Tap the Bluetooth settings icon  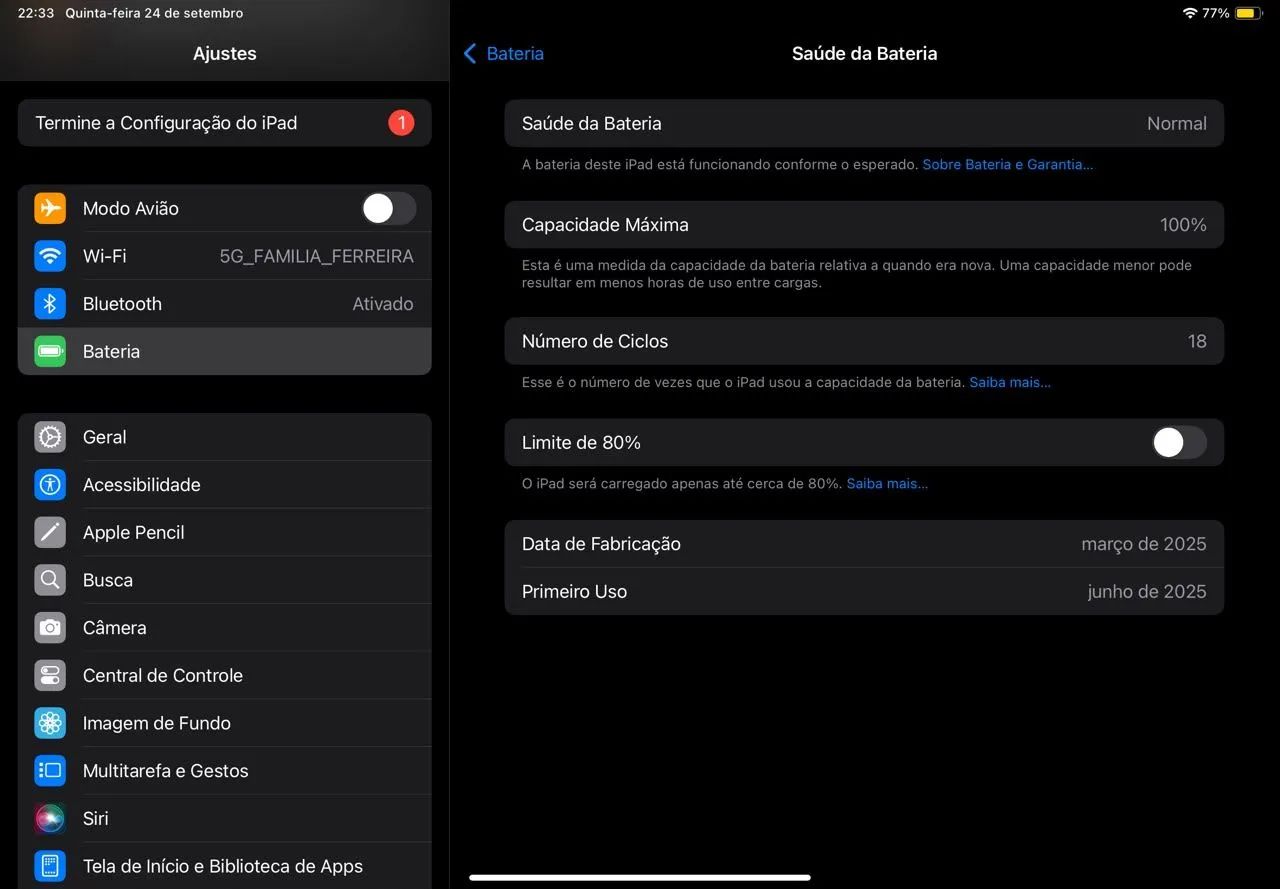50,304
